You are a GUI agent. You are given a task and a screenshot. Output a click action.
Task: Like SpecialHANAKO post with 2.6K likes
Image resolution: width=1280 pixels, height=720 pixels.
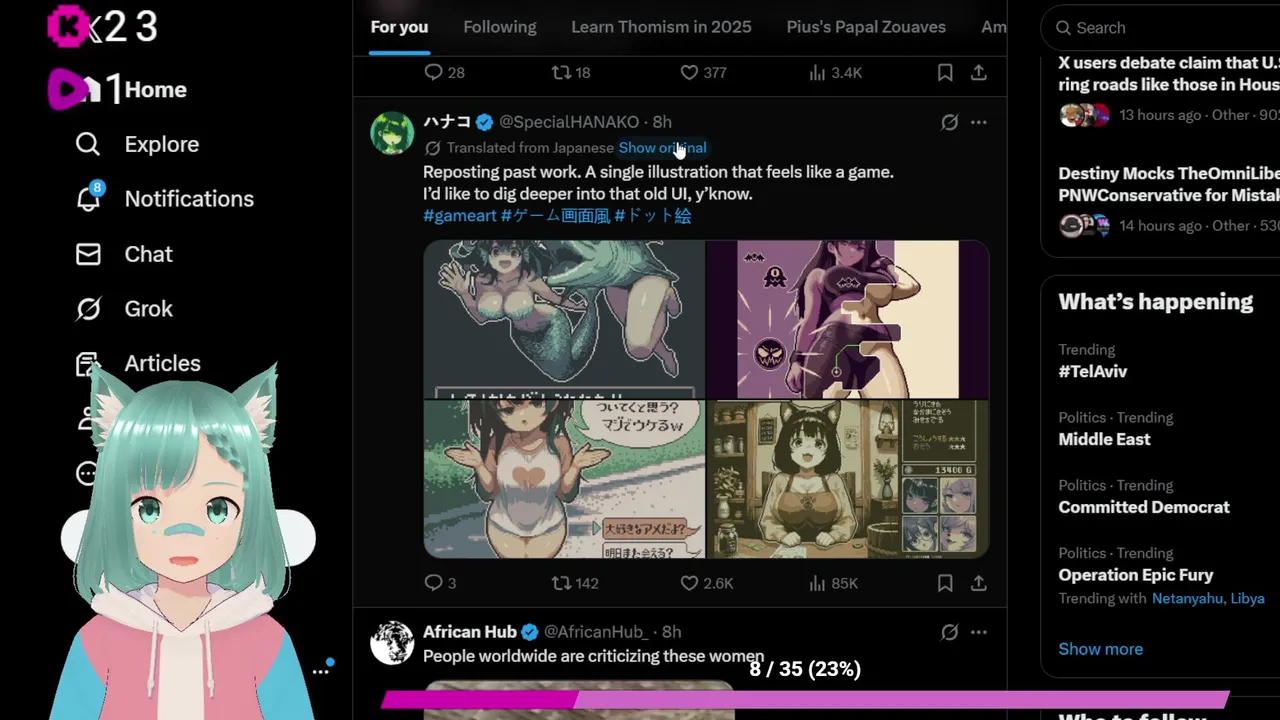coord(706,582)
